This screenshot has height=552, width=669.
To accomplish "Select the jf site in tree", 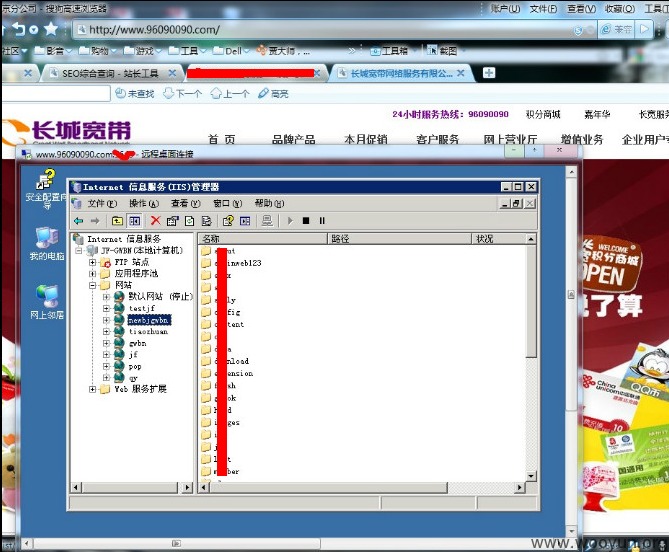I will [133, 354].
